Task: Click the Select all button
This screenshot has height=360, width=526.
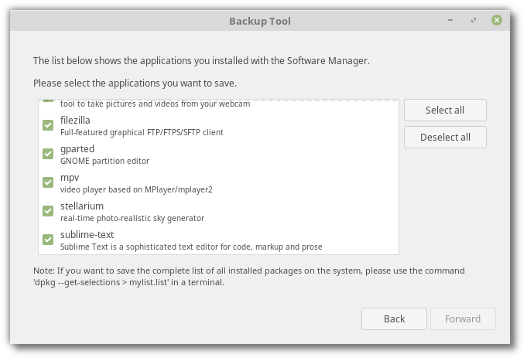Action: (x=445, y=110)
